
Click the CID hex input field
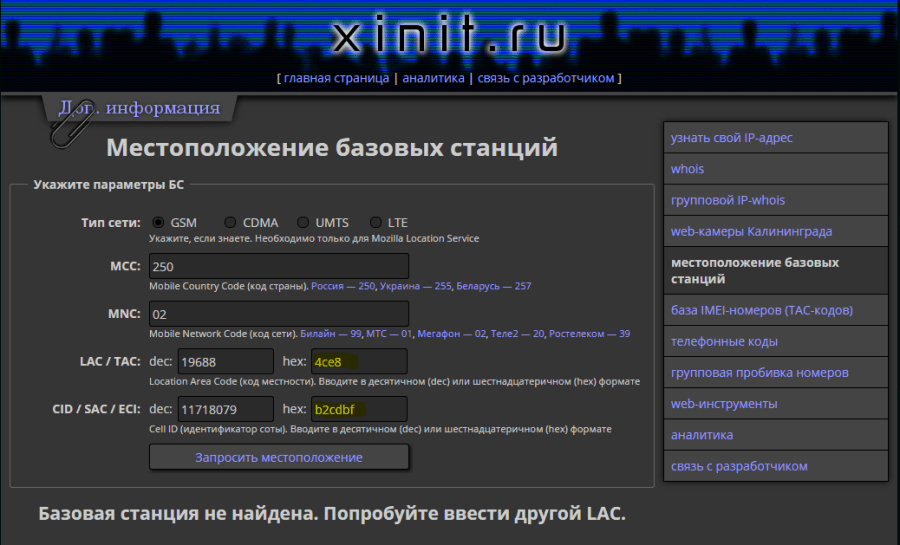(x=359, y=409)
